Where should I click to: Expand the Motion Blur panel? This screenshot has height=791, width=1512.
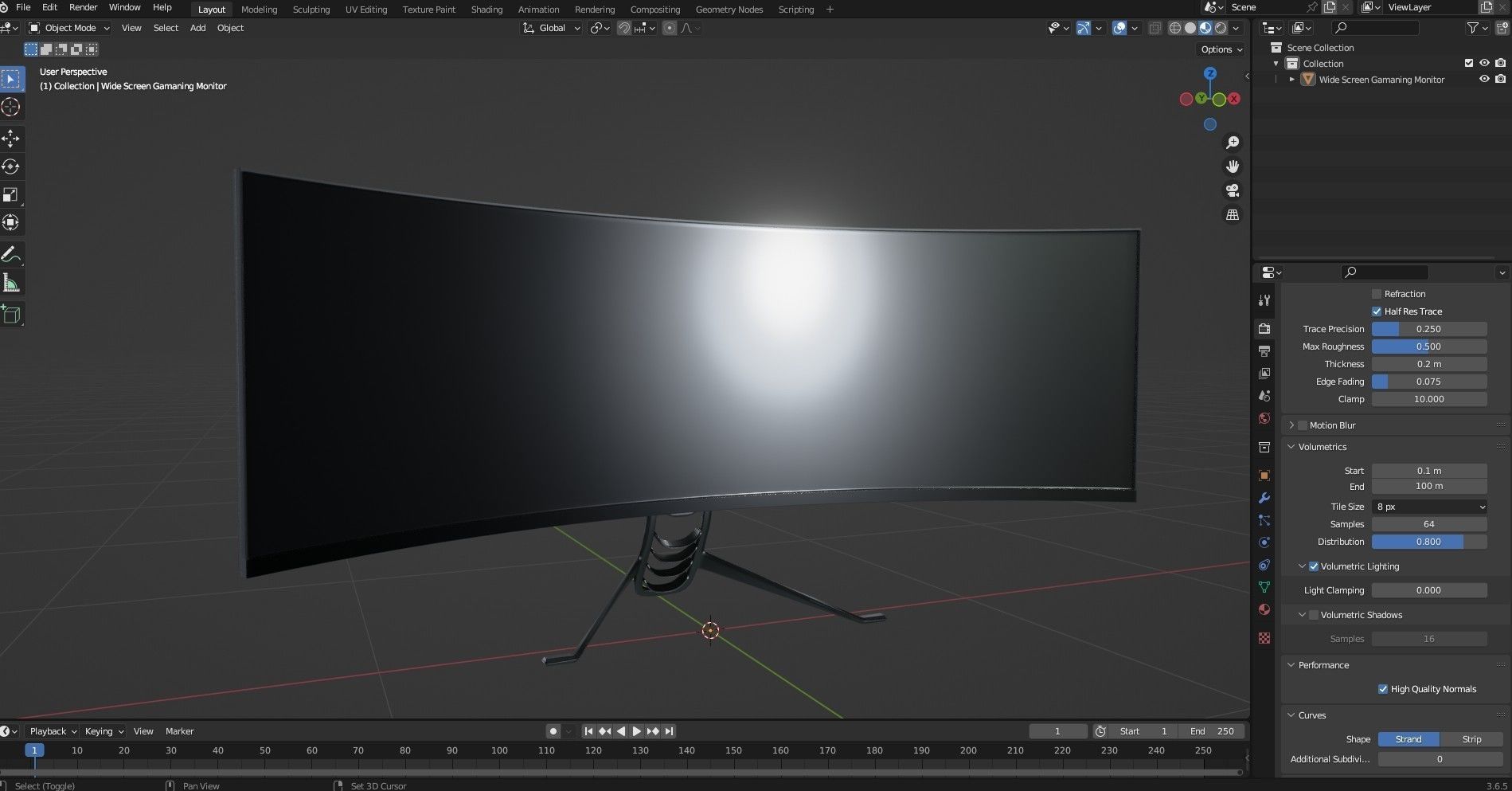click(x=1291, y=425)
